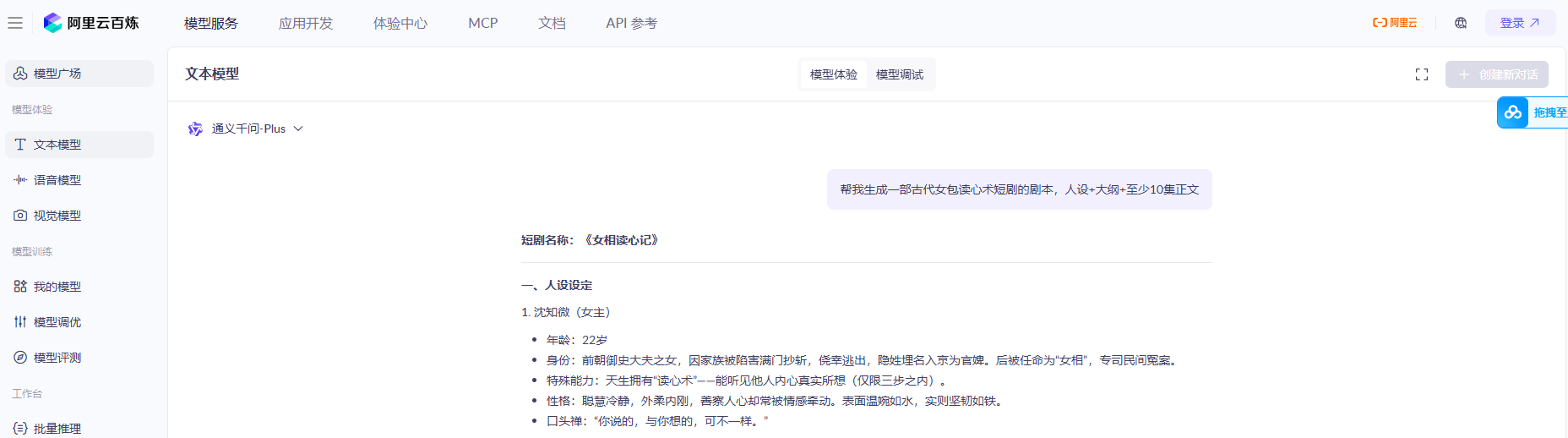Open 模型评测 in the sidebar
This screenshot has width=1568, height=438.
coord(79,358)
